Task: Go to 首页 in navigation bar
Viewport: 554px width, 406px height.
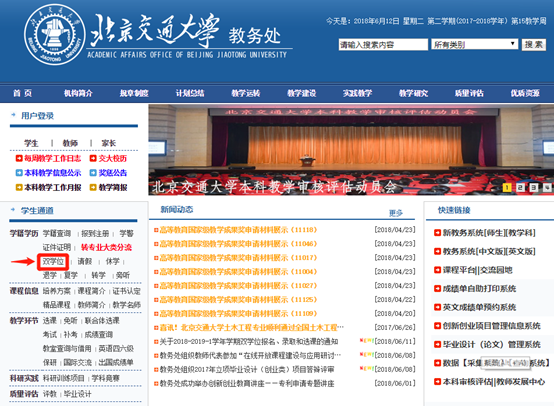Action: 23,93
